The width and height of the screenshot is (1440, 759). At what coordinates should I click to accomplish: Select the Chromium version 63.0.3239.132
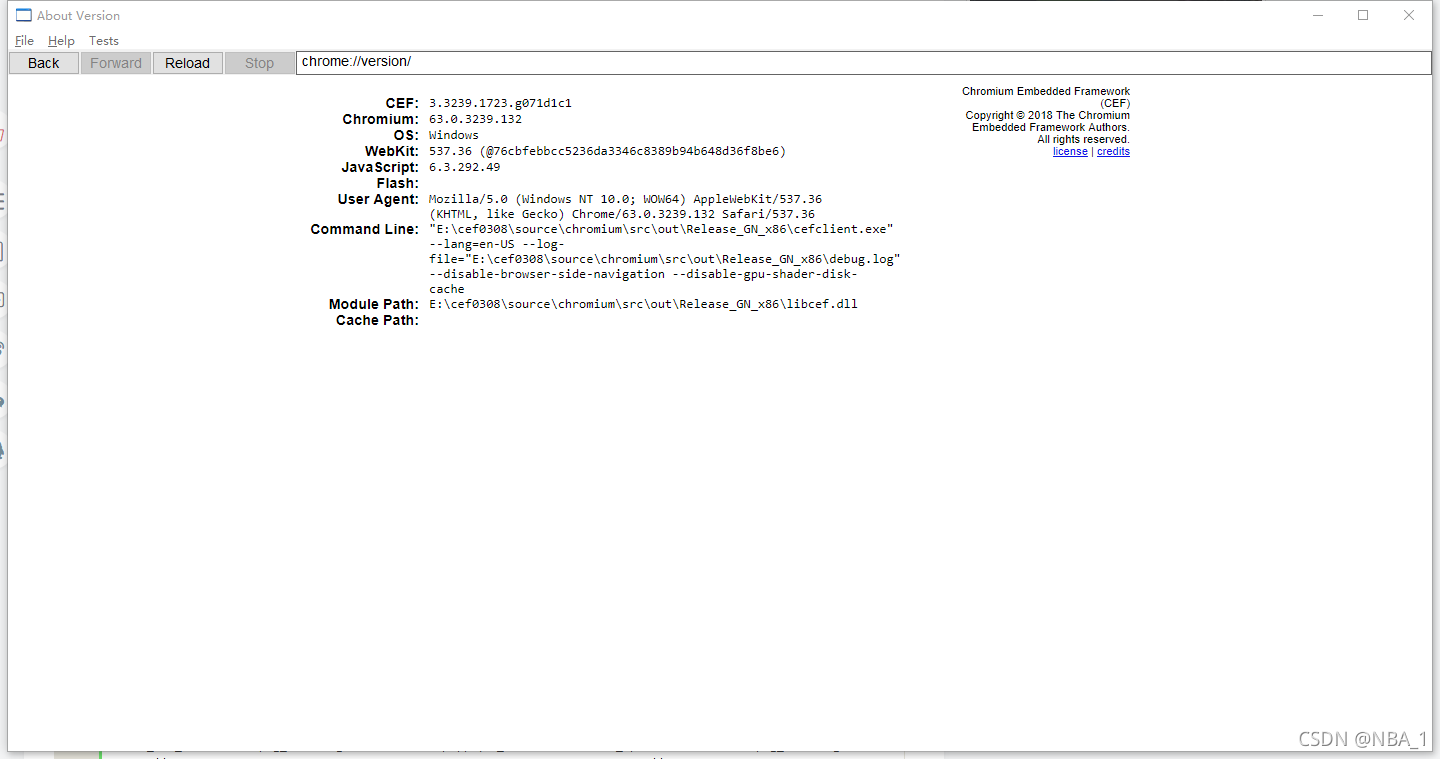point(475,119)
